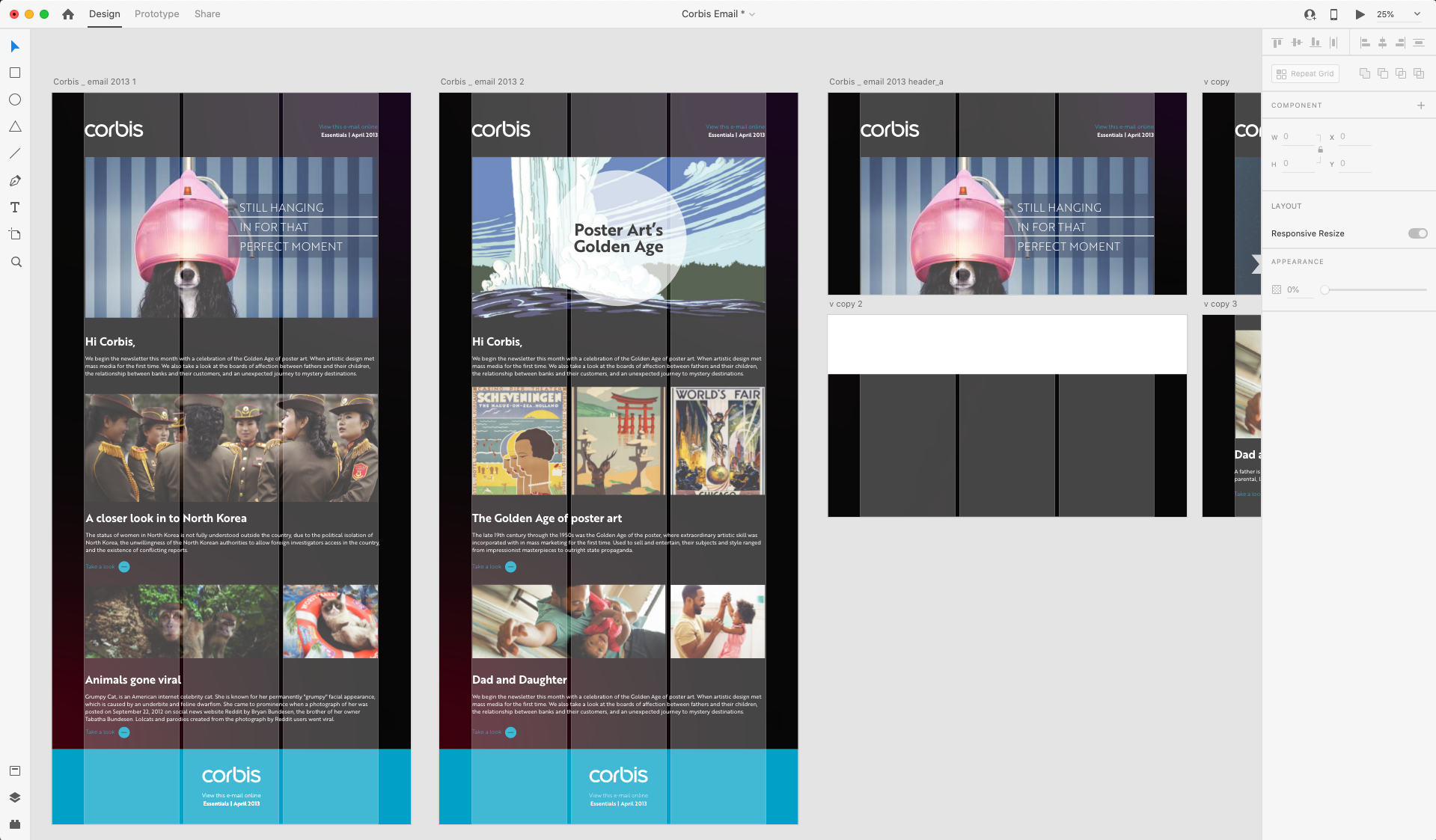Viewport: 1436px width, 840px height.
Task: Select the Polygon triangle tool
Action: [x=15, y=126]
